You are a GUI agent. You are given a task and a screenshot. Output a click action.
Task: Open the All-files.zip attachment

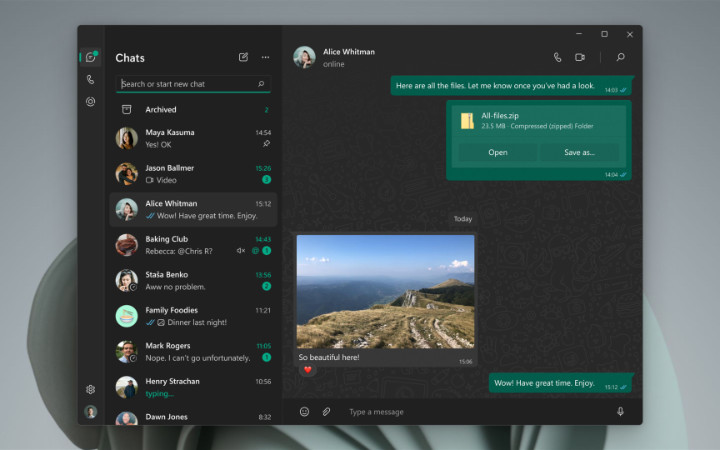(x=498, y=152)
